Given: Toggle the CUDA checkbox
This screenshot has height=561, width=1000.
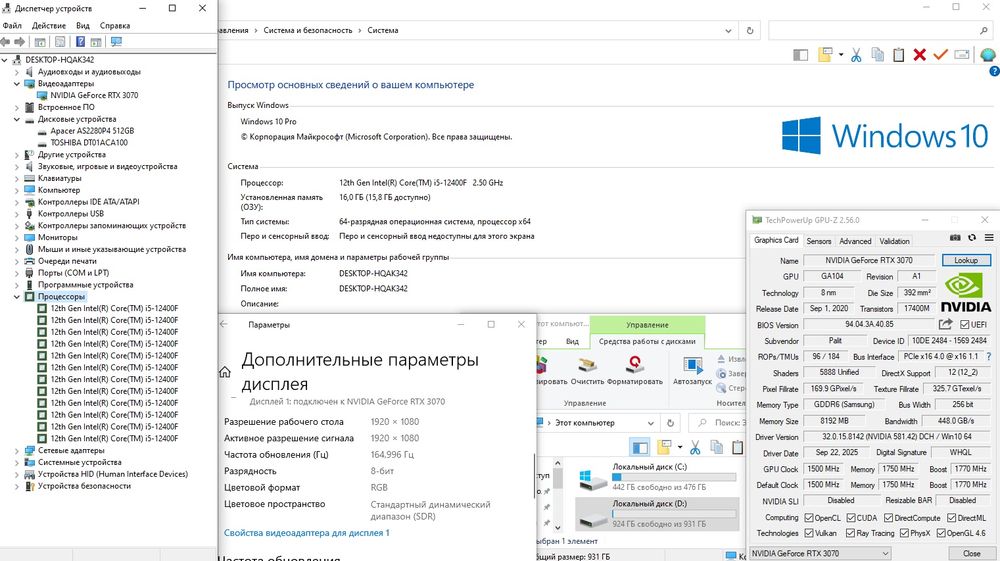Looking at the screenshot, I should 851,518.
